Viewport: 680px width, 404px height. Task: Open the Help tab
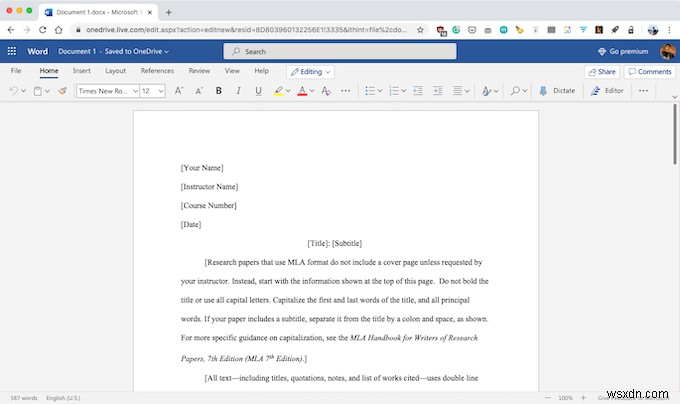pos(262,71)
